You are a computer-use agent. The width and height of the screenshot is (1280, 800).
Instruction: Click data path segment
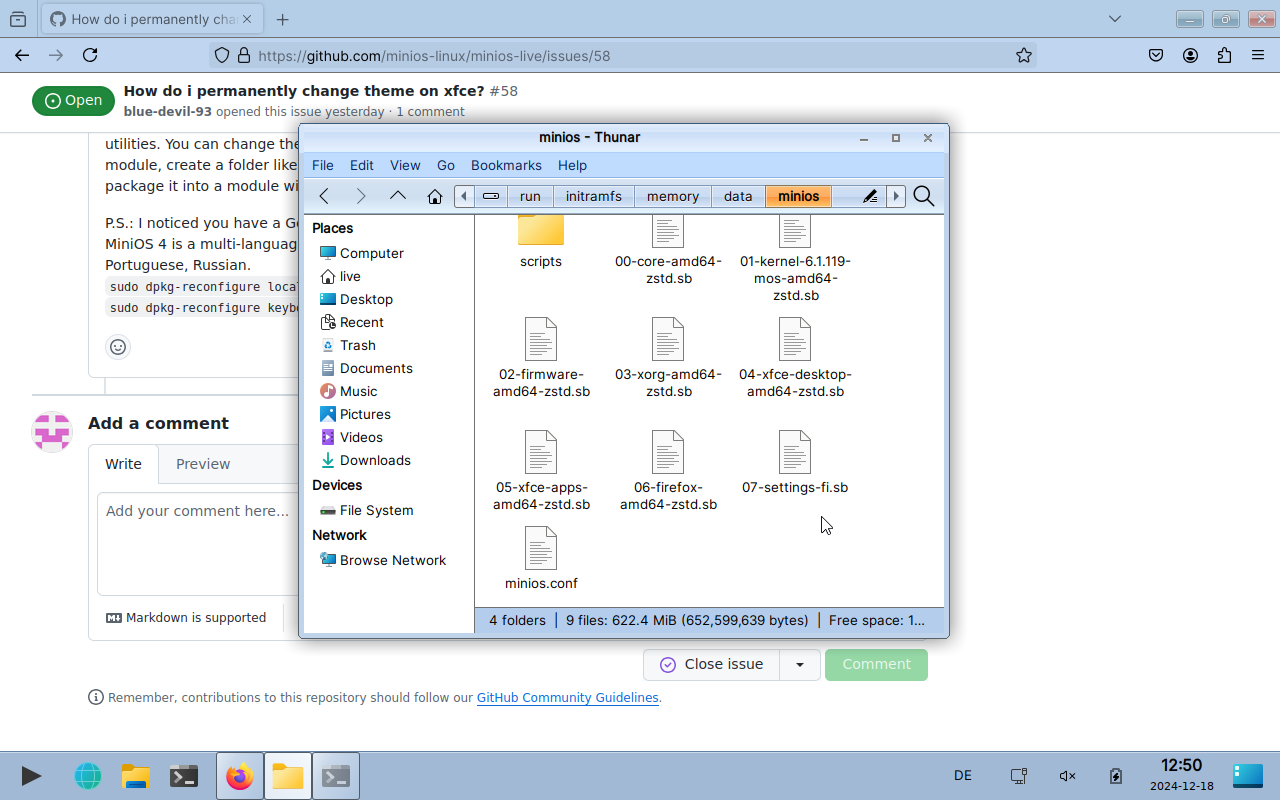click(x=738, y=196)
